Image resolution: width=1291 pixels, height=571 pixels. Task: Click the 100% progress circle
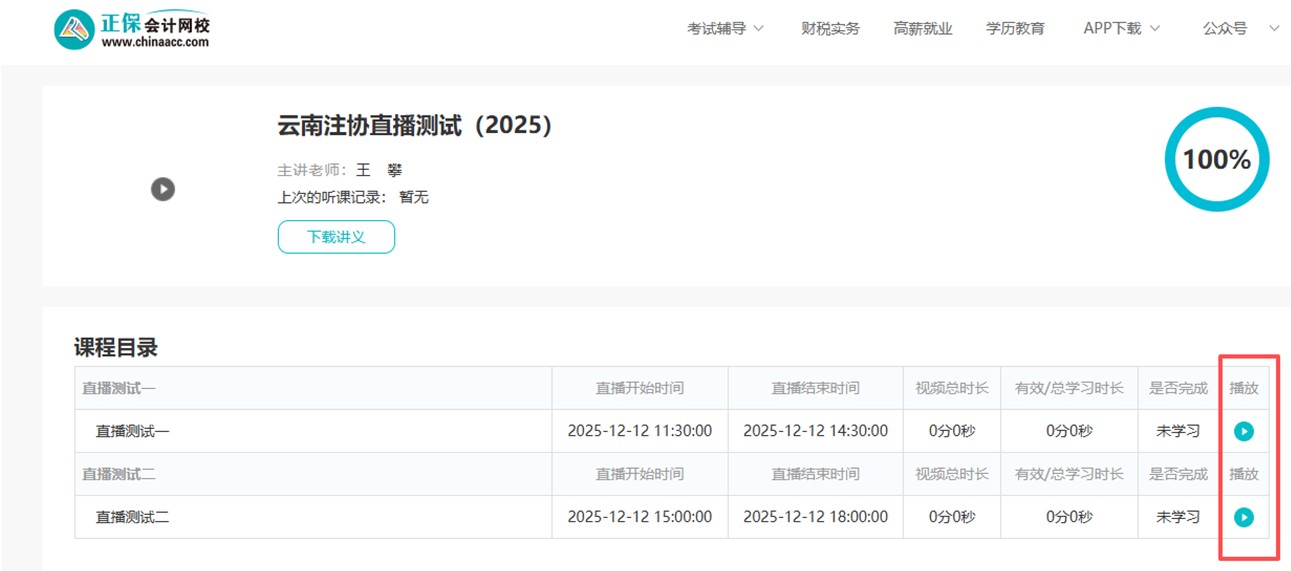tap(1216, 160)
